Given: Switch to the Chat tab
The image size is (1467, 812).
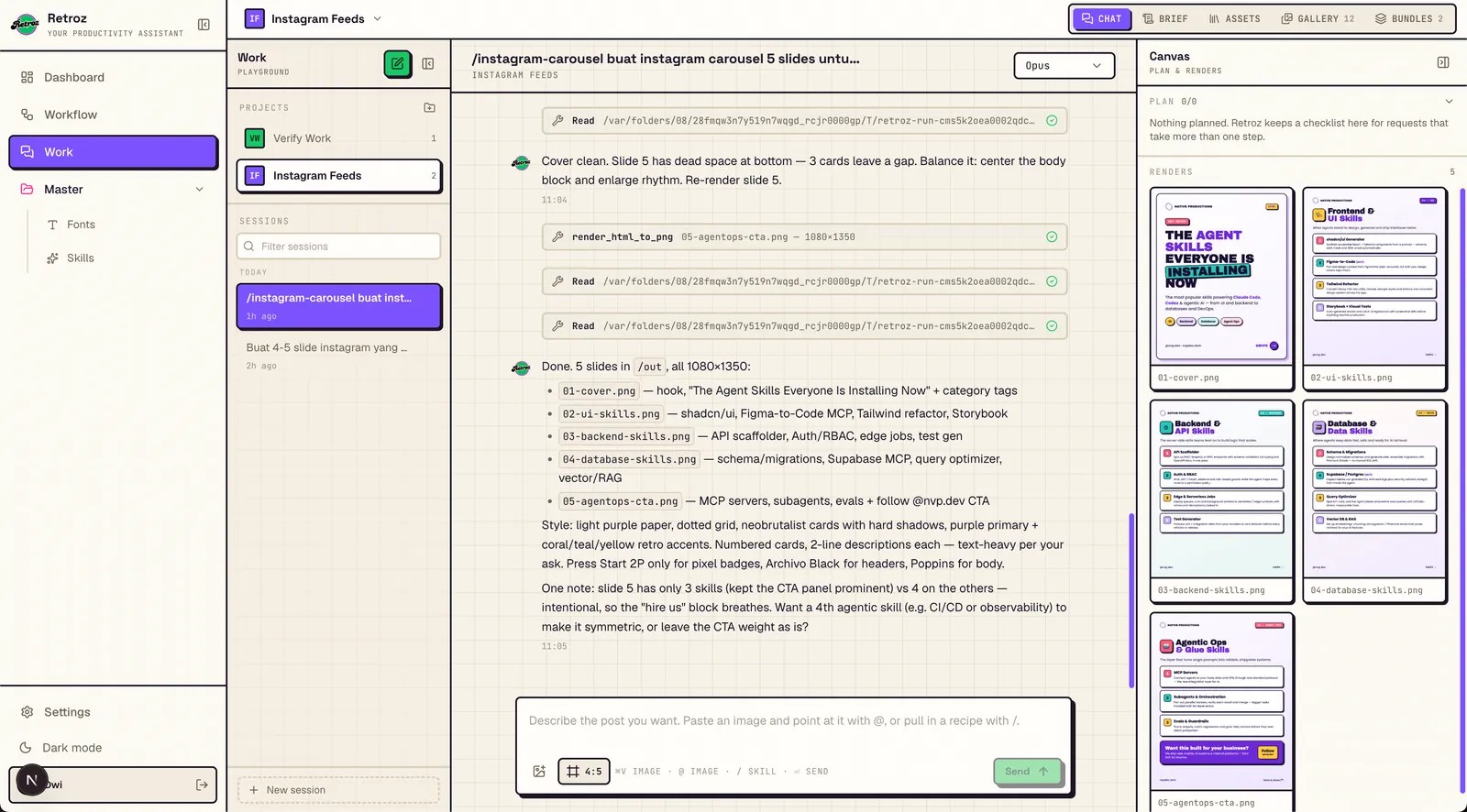Looking at the screenshot, I should (x=1101, y=18).
